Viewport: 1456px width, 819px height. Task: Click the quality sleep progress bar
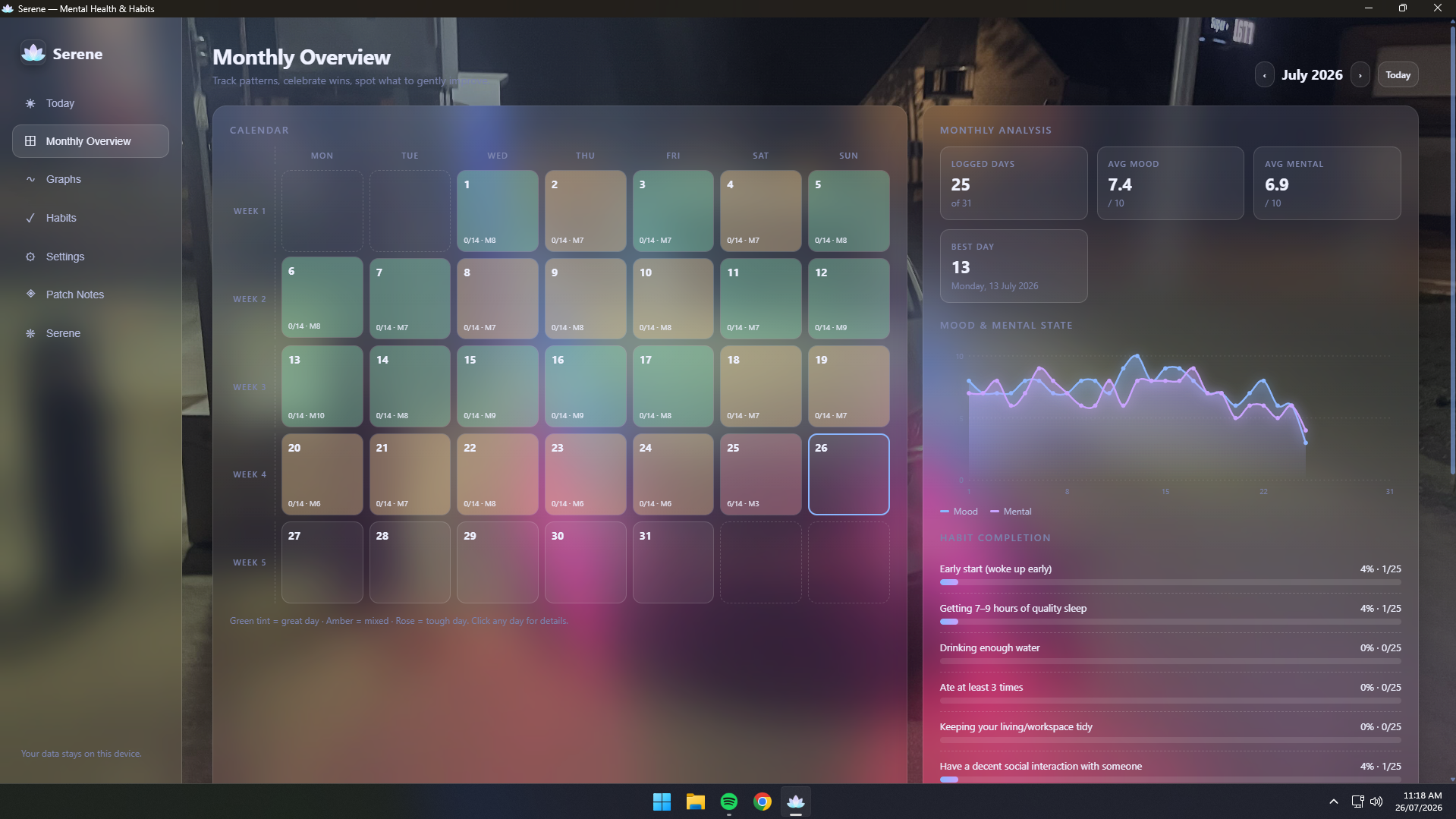1170,622
